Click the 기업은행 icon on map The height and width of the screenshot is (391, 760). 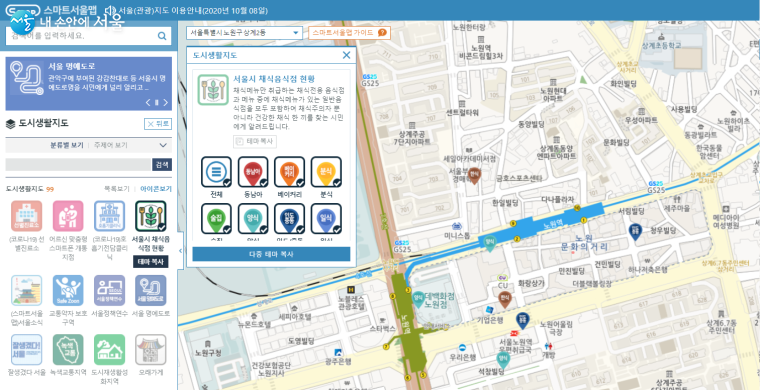[x=490, y=310]
